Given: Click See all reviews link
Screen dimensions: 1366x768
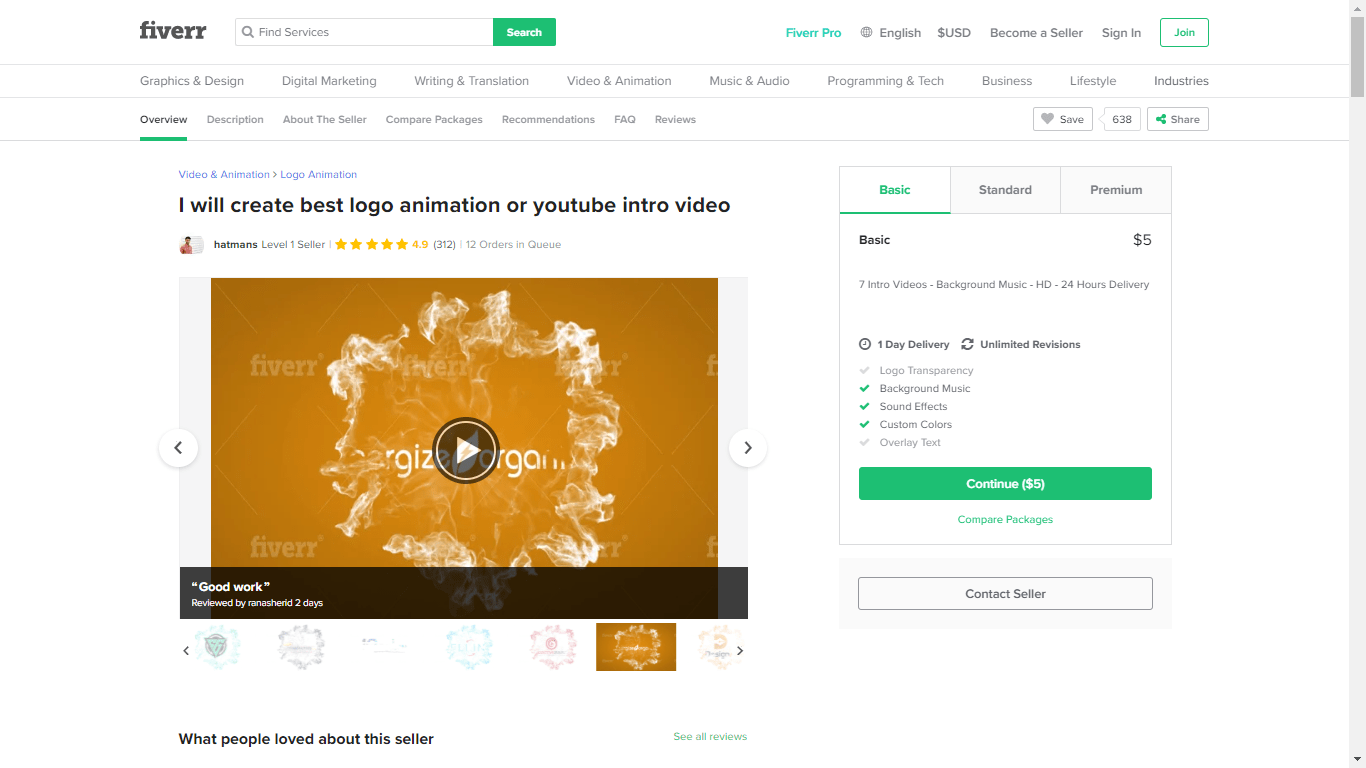Looking at the screenshot, I should click(710, 736).
